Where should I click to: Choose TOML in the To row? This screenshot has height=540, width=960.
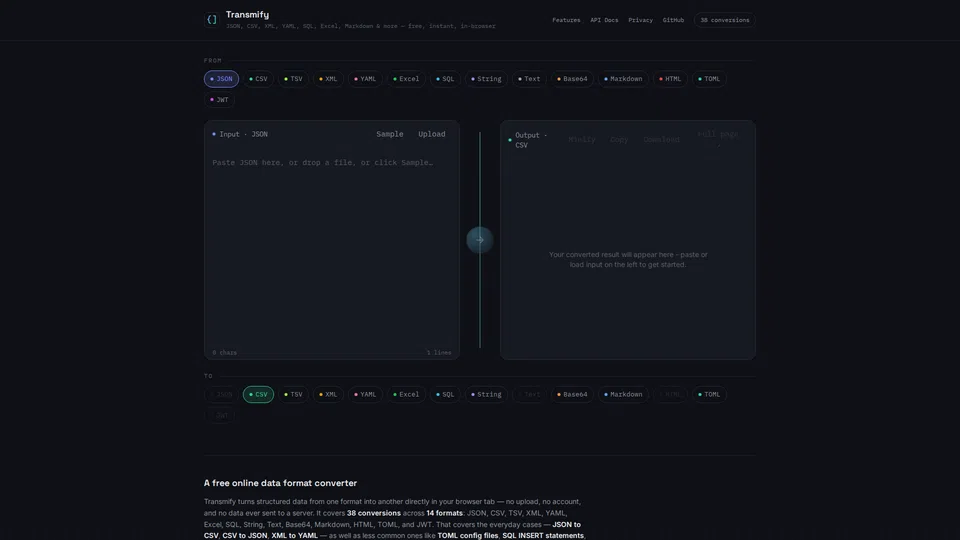pos(709,394)
